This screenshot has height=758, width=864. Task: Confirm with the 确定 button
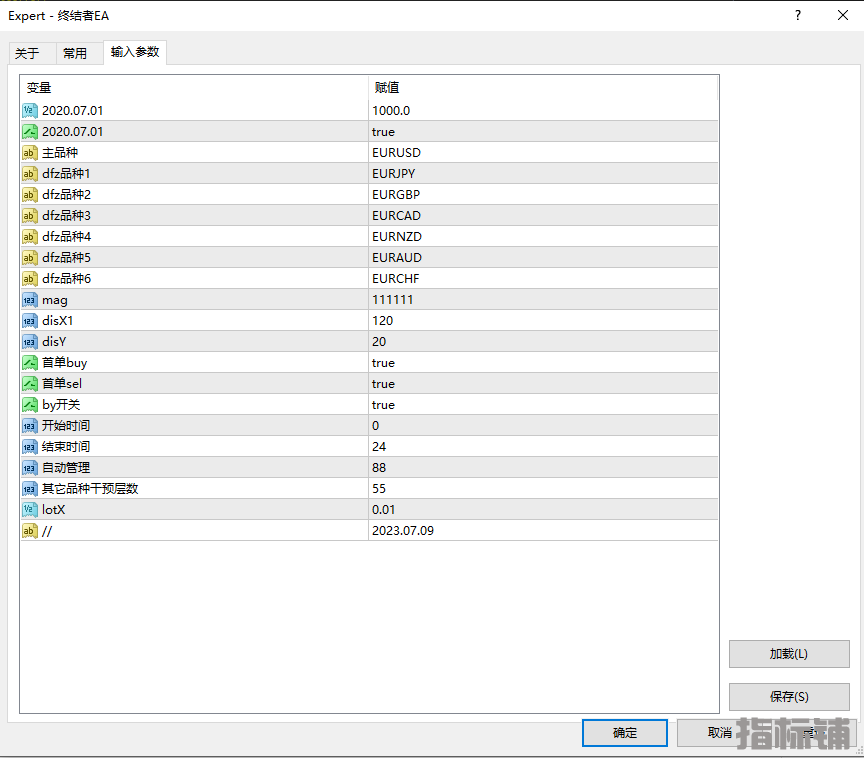click(625, 733)
